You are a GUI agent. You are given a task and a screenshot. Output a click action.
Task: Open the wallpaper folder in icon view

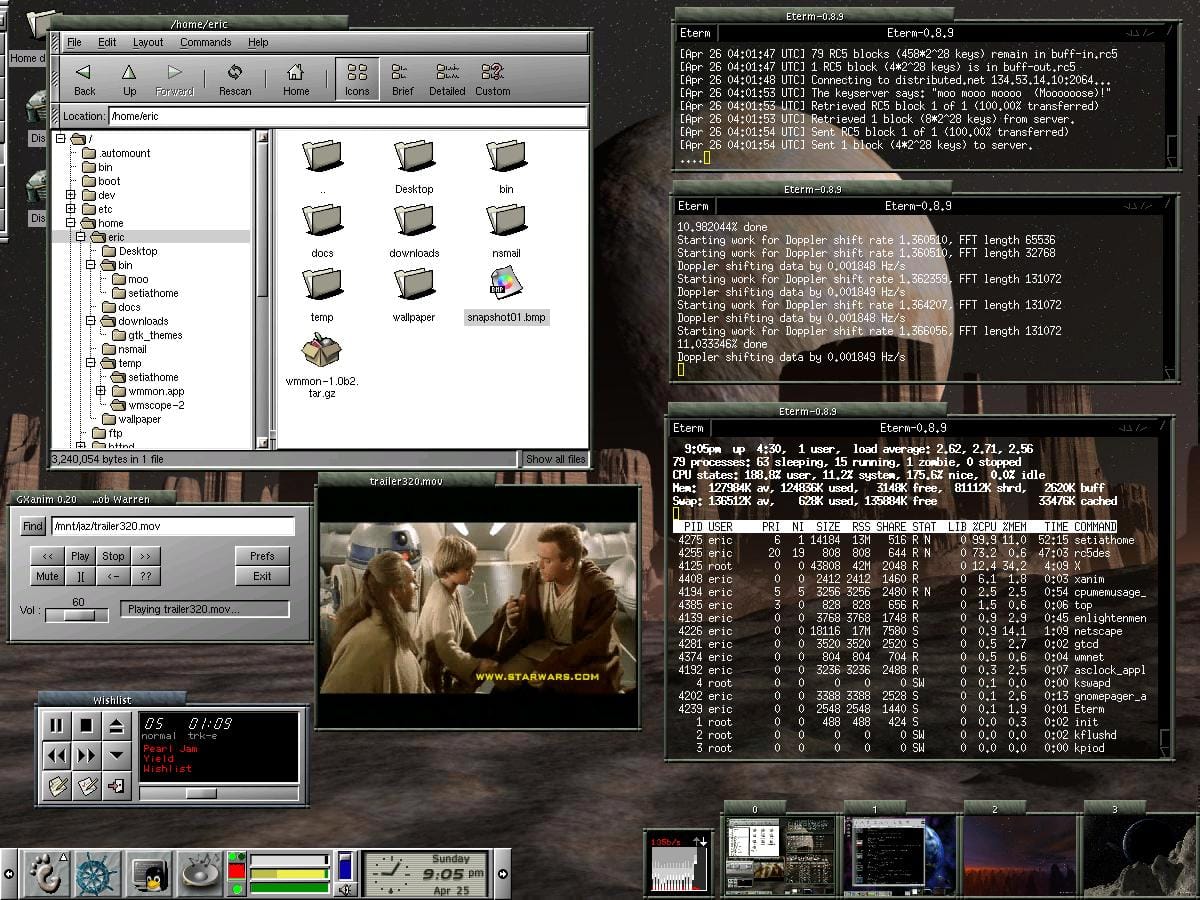414,295
